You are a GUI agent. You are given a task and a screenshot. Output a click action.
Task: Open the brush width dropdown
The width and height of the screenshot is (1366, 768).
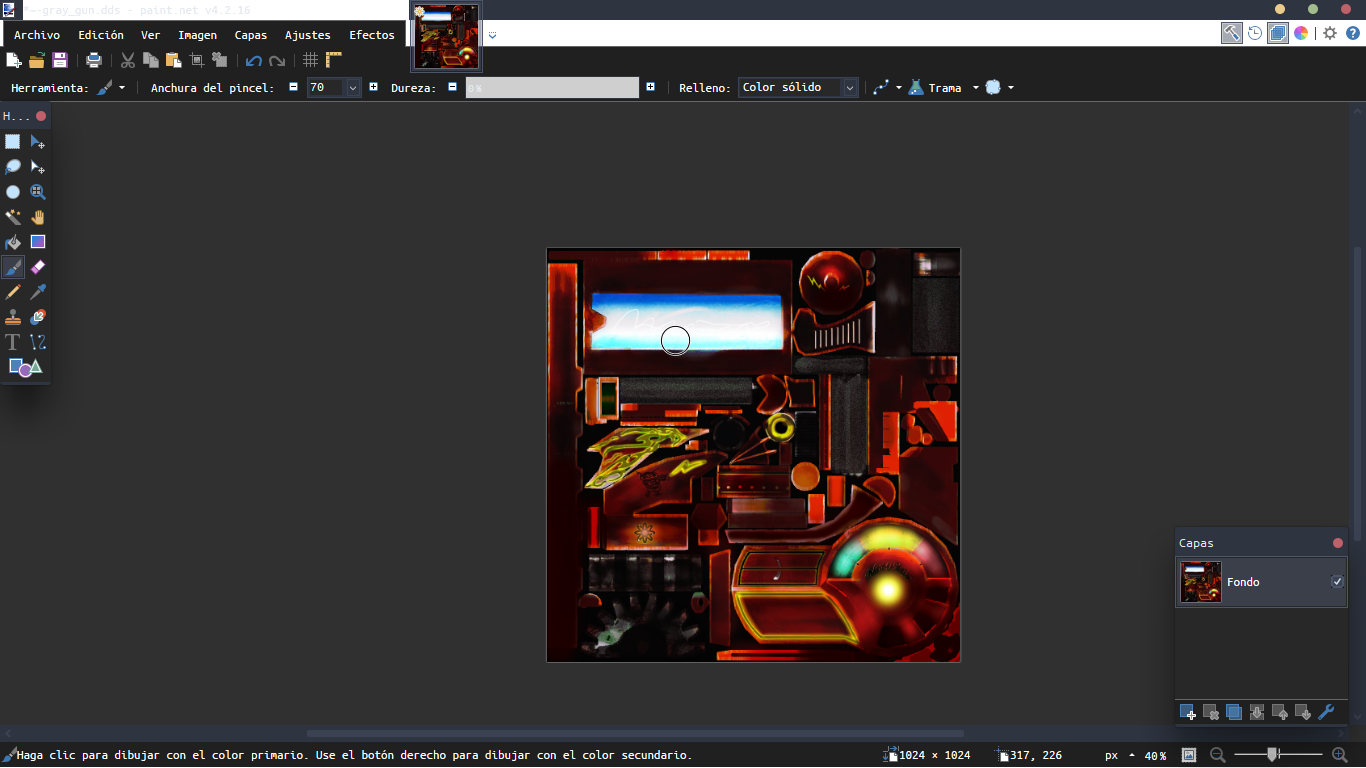coord(353,88)
